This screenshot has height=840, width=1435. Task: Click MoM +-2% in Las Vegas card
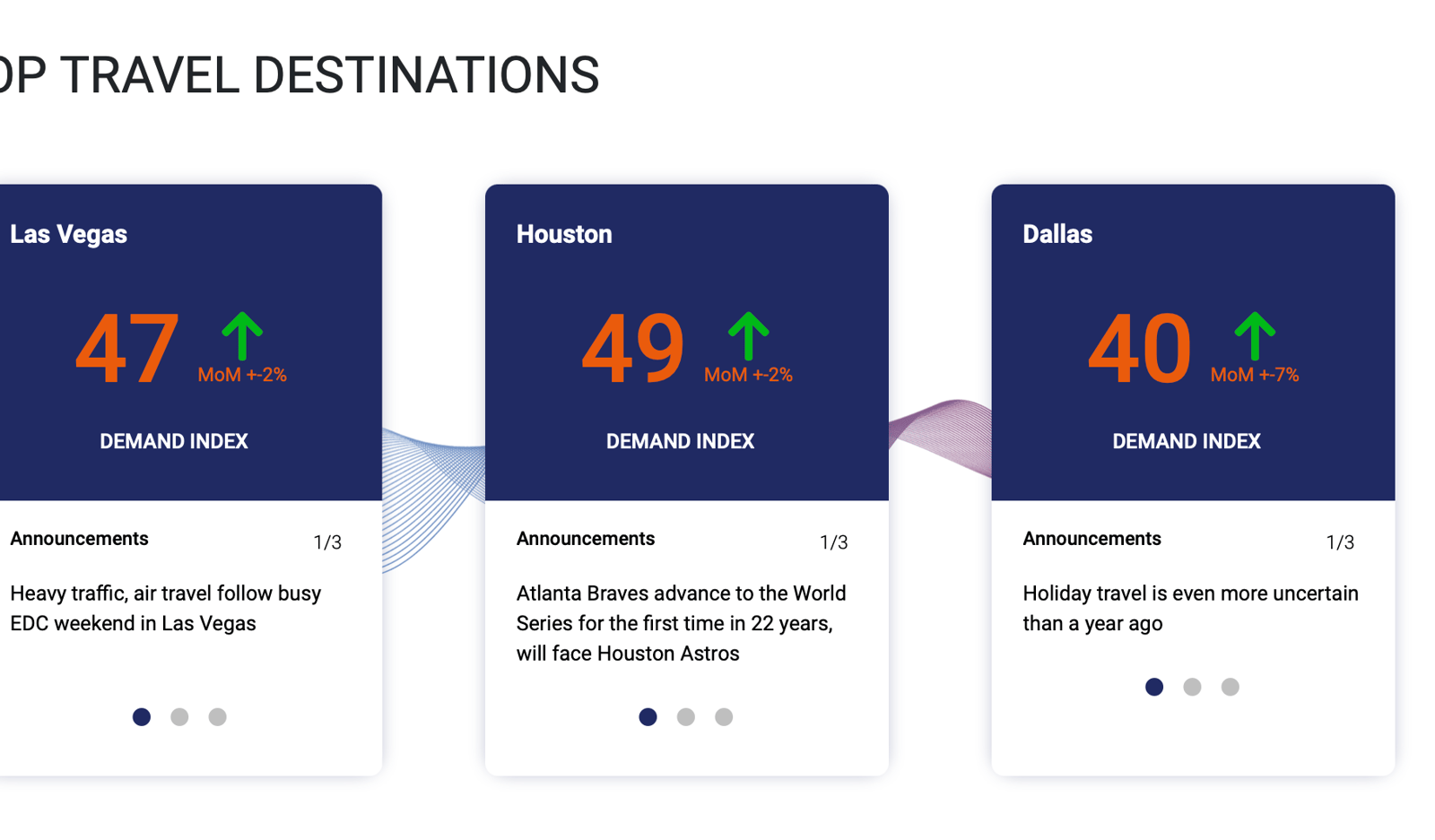pyautogui.click(x=242, y=375)
